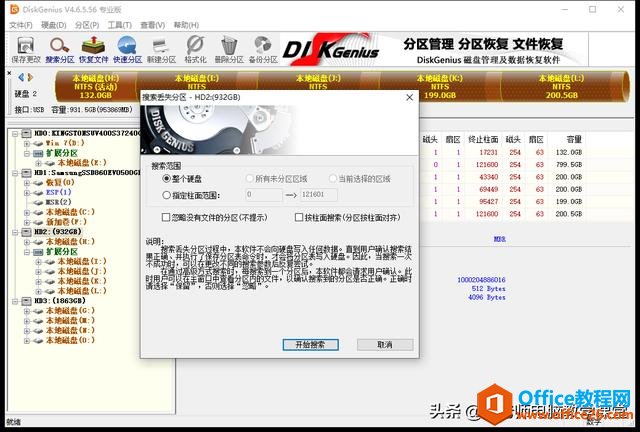Click the 格式化 (Format) toolbar icon

tap(196, 48)
